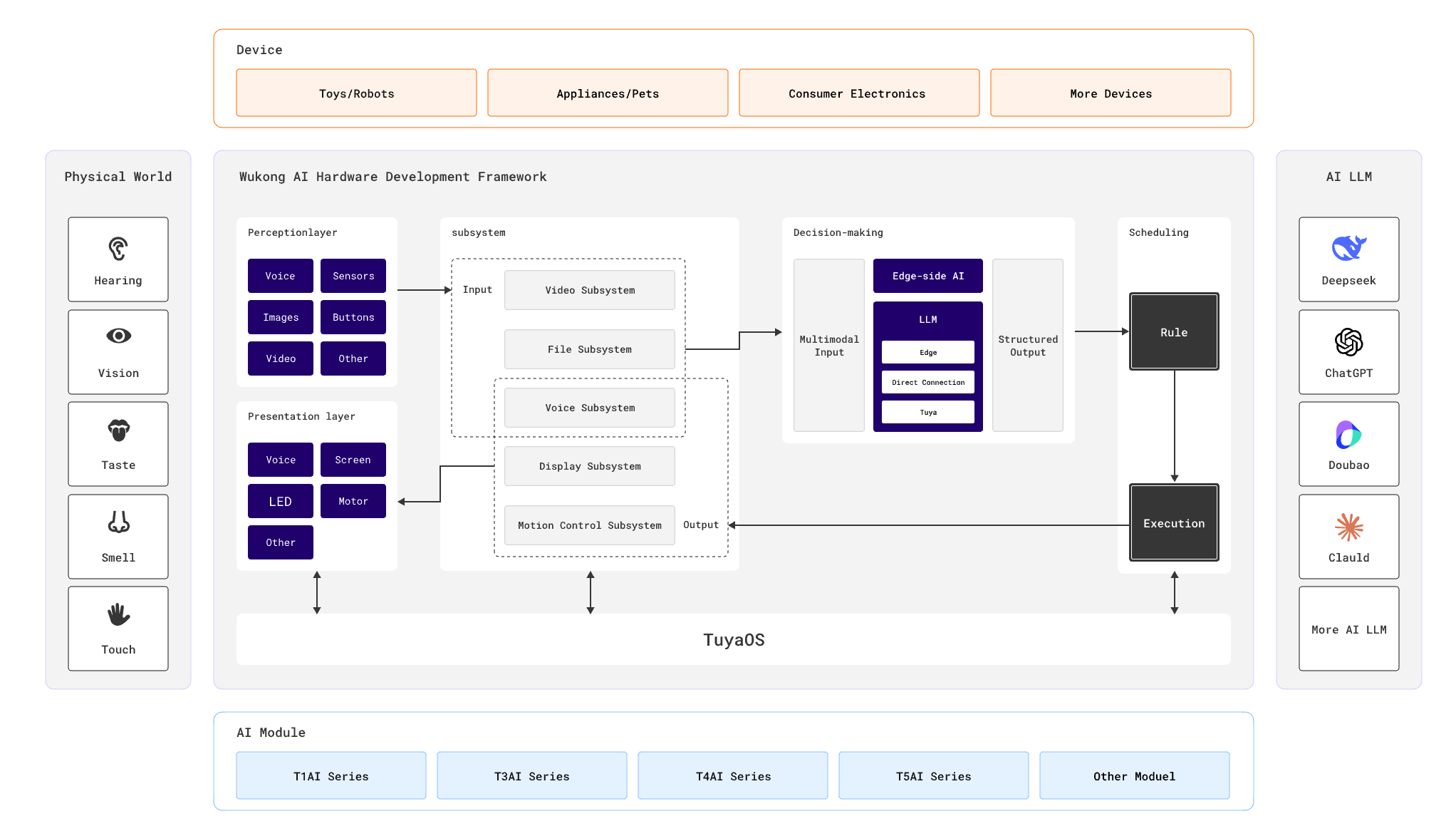Select the Motion Control Subsystem box
1456x836 pixels.
[590, 525]
